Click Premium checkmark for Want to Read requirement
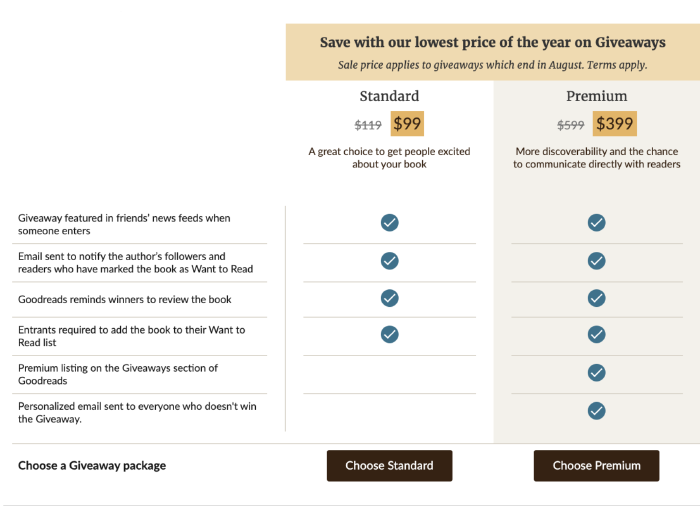This screenshot has width=700, height=506. click(x=596, y=334)
